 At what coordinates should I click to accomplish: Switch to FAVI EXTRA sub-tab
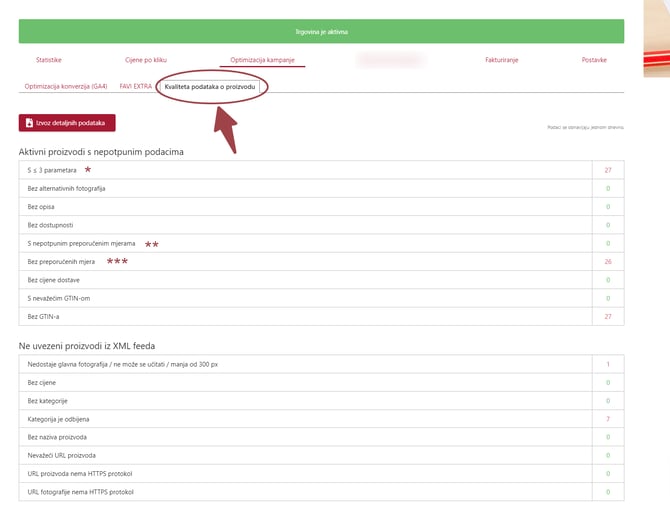[x=136, y=87]
